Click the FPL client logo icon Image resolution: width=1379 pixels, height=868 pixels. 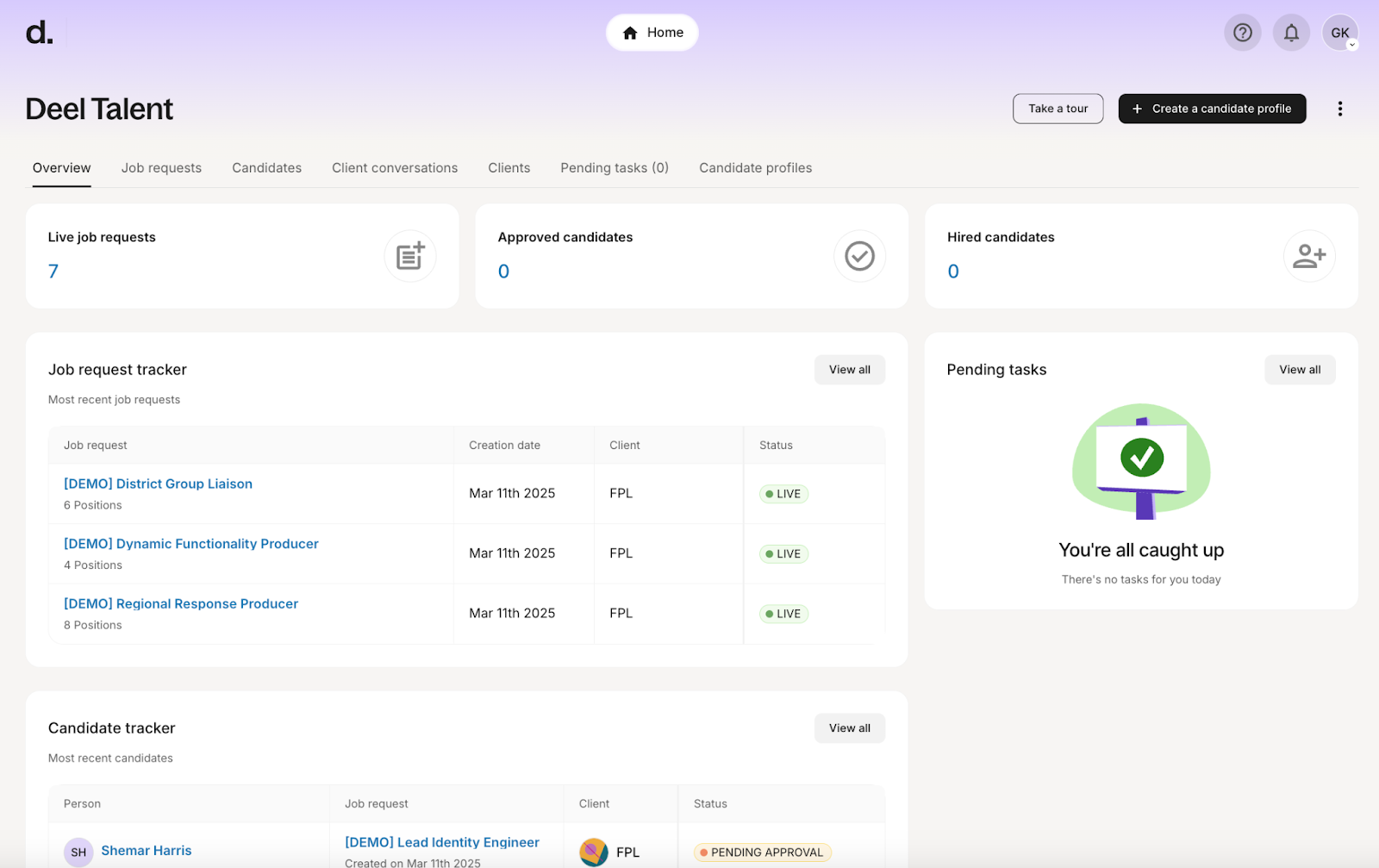(x=594, y=852)
